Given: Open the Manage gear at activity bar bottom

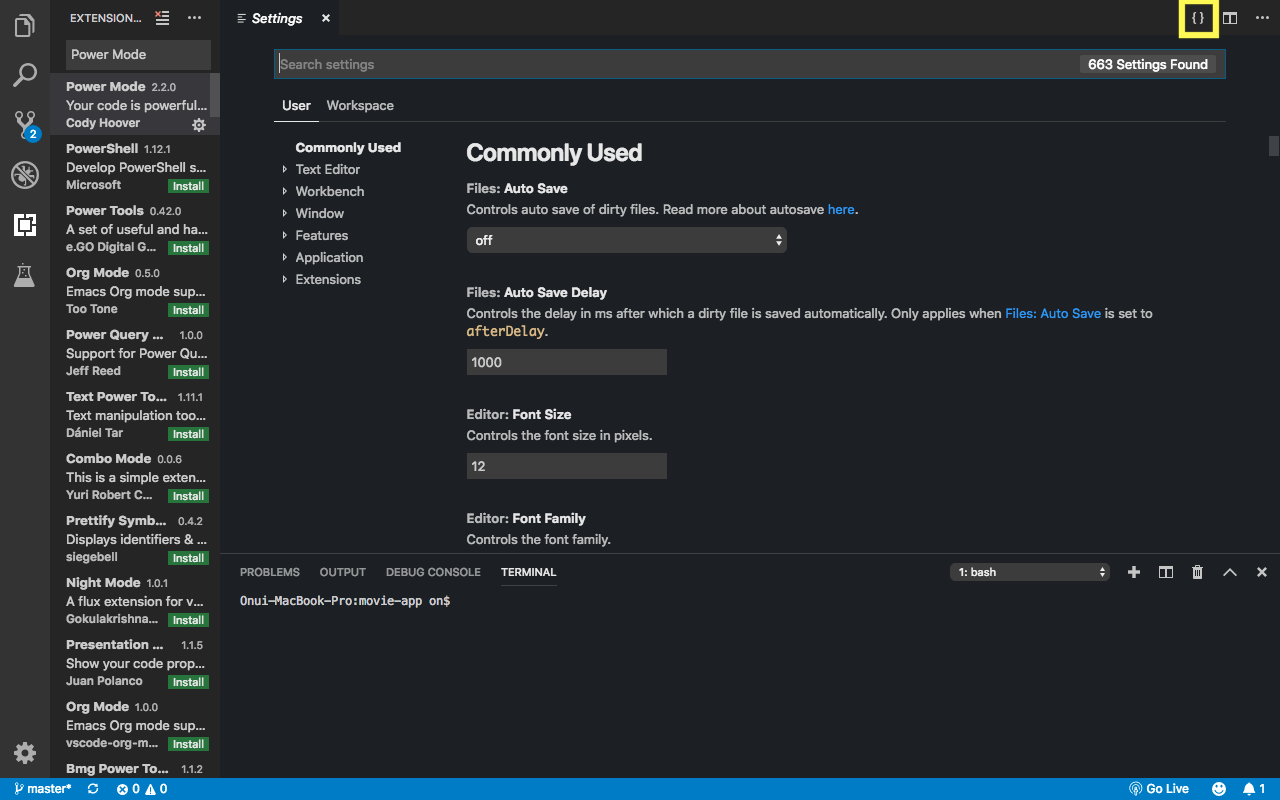Looking at the screenshot, I should pos(25,753).
